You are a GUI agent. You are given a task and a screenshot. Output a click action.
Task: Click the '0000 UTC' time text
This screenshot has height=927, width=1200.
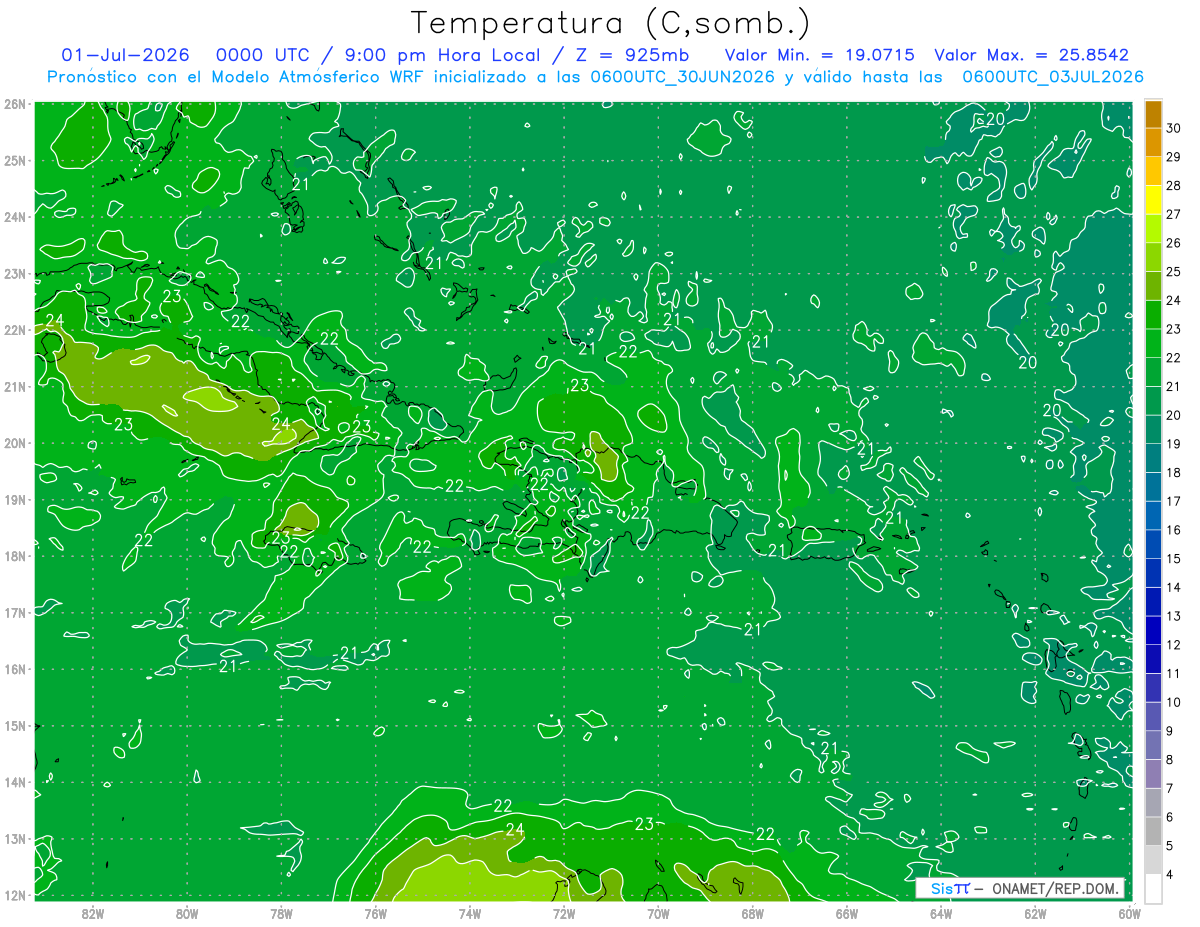pos(262,55)
